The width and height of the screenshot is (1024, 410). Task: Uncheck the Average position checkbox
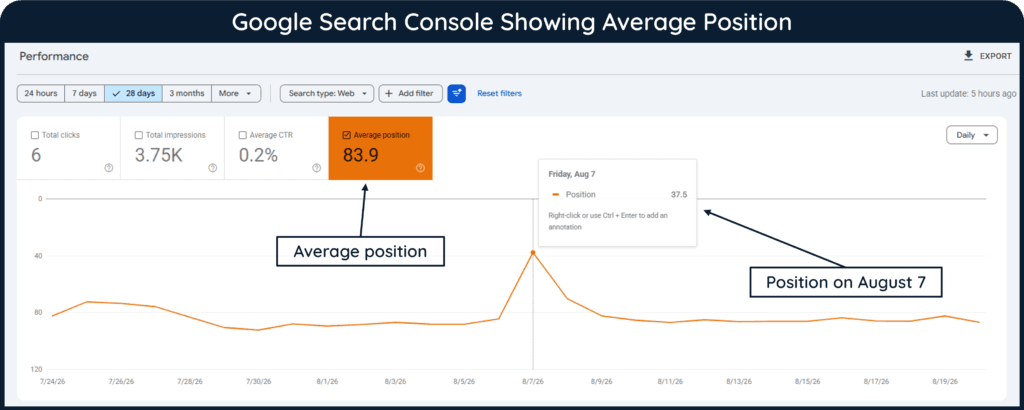tap(346, 135)
